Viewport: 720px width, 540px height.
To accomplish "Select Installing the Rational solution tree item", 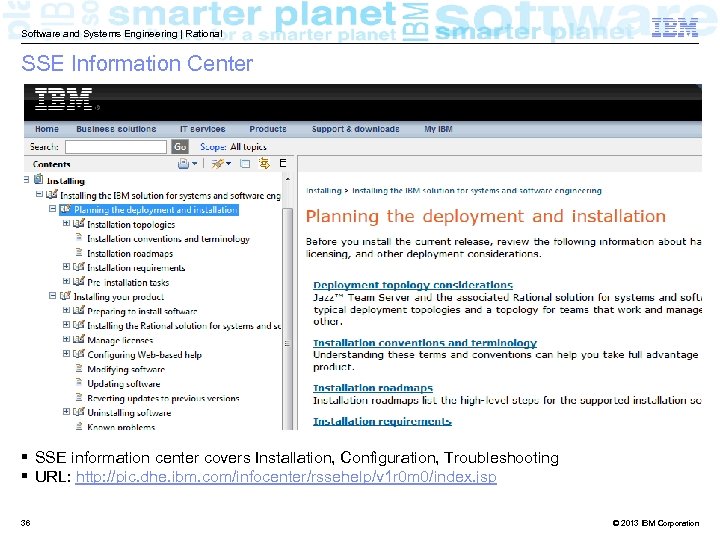I will tap(184, 326).
